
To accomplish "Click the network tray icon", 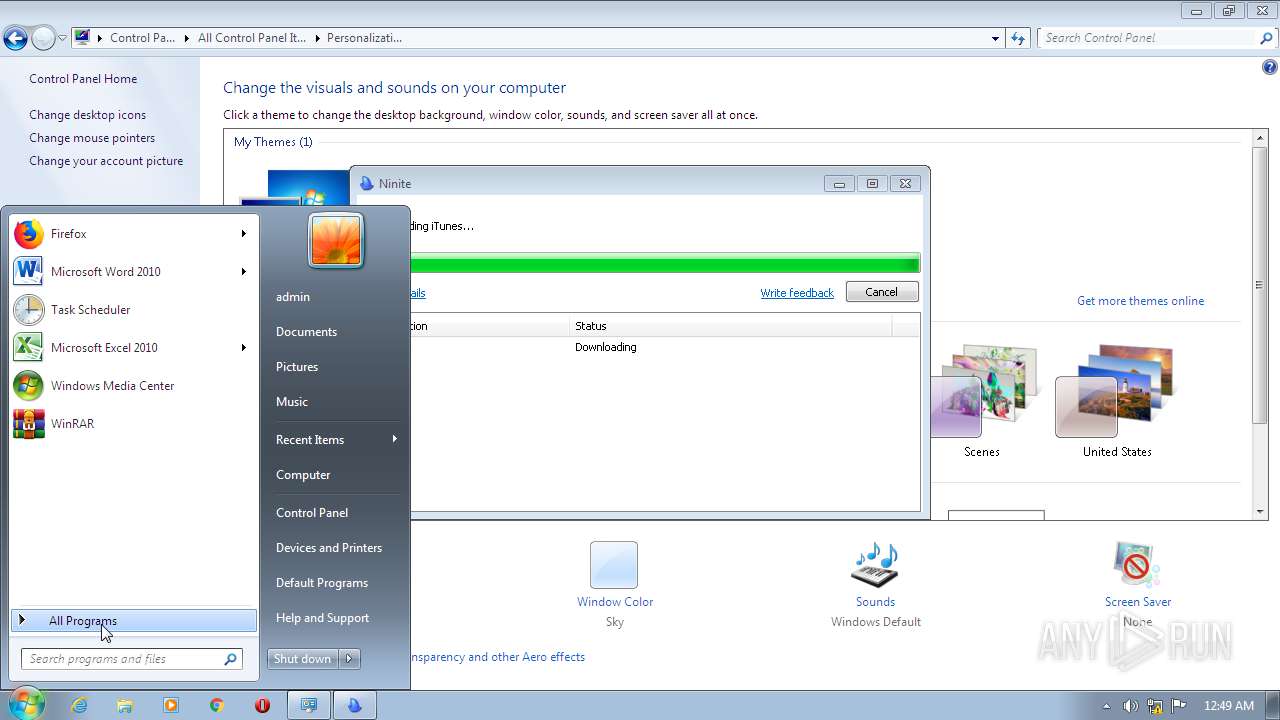I will (1154, 706).
